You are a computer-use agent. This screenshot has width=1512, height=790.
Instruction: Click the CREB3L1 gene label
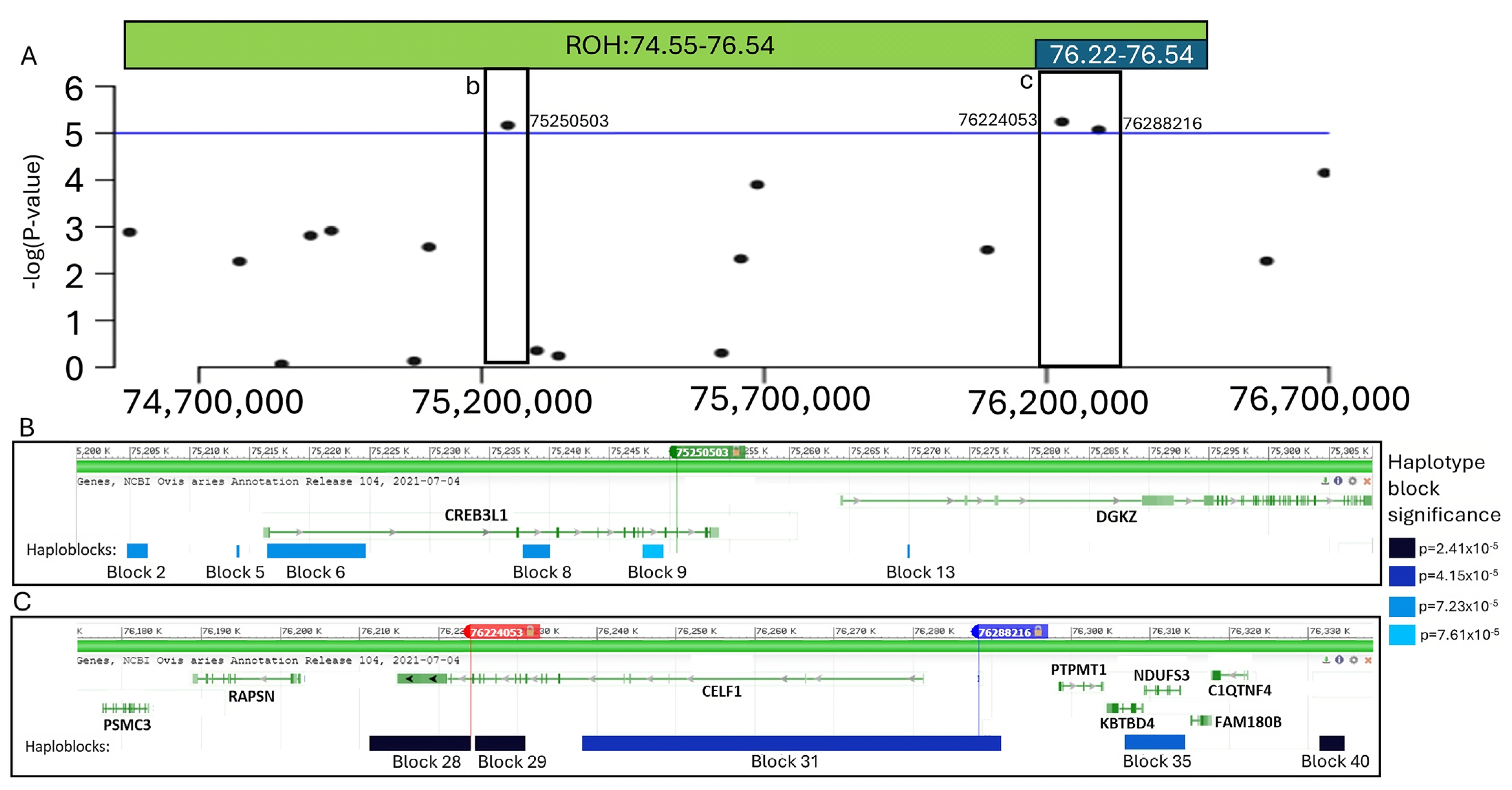(476, 515)
